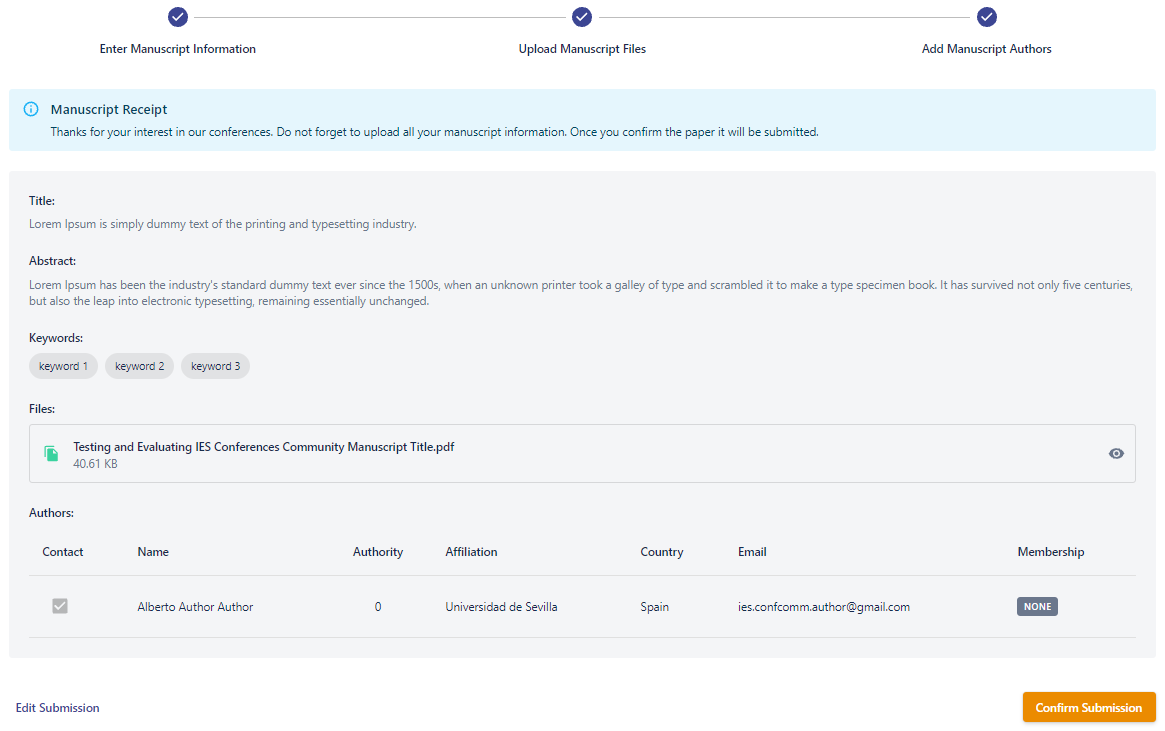
Task: Toggle the Contact checkbox for Alberto Author
Action: click(x=60, y=606)
